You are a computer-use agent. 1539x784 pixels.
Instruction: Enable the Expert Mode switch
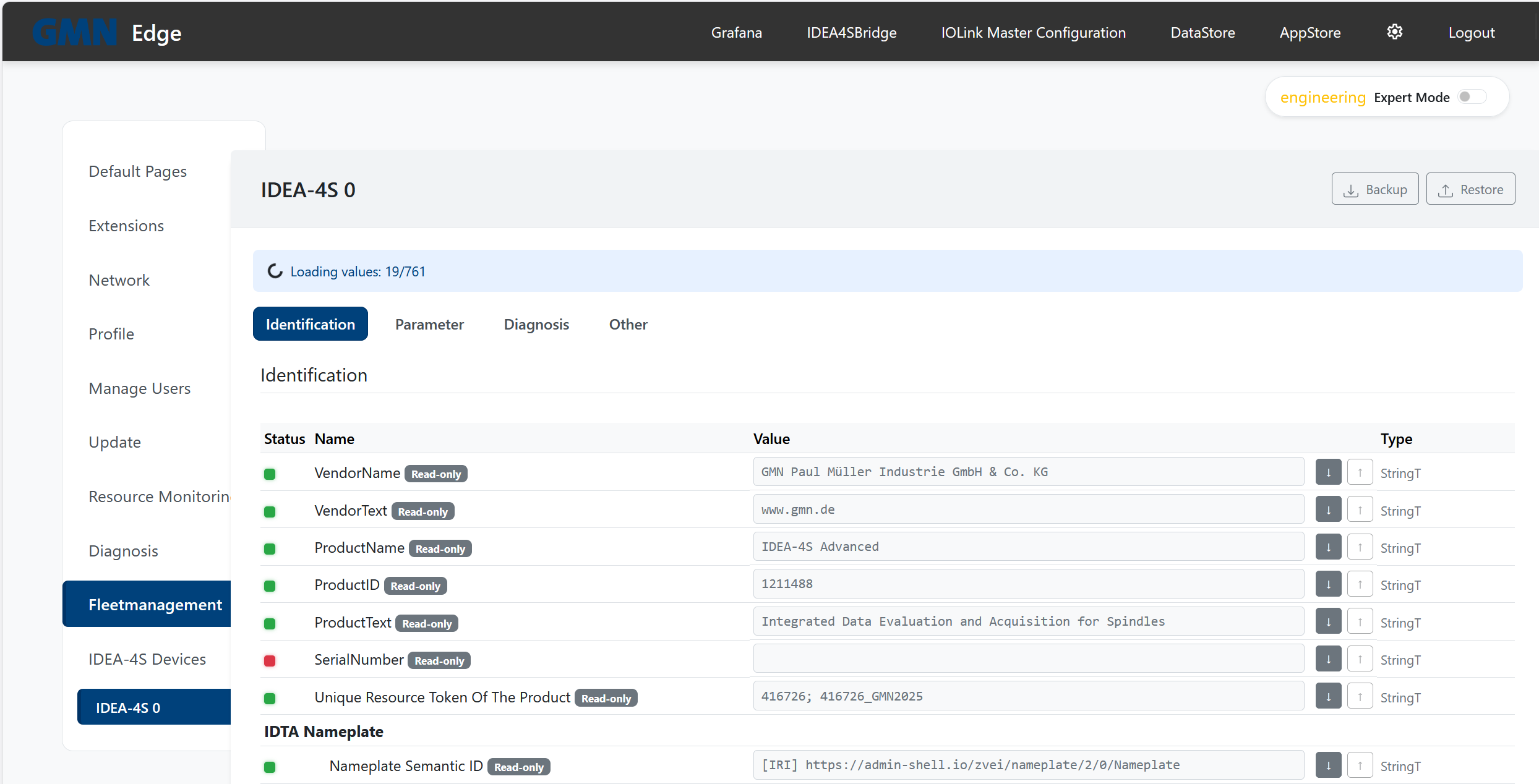coord(1472,97)
